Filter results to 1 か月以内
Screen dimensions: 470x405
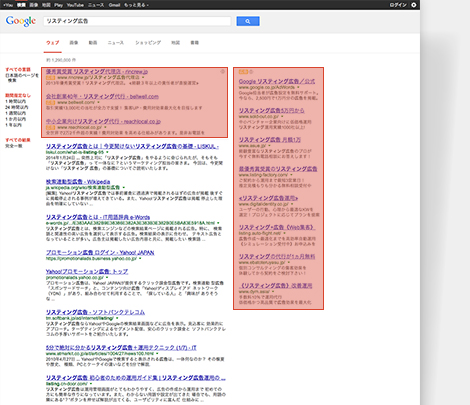[x=16, y=119]
